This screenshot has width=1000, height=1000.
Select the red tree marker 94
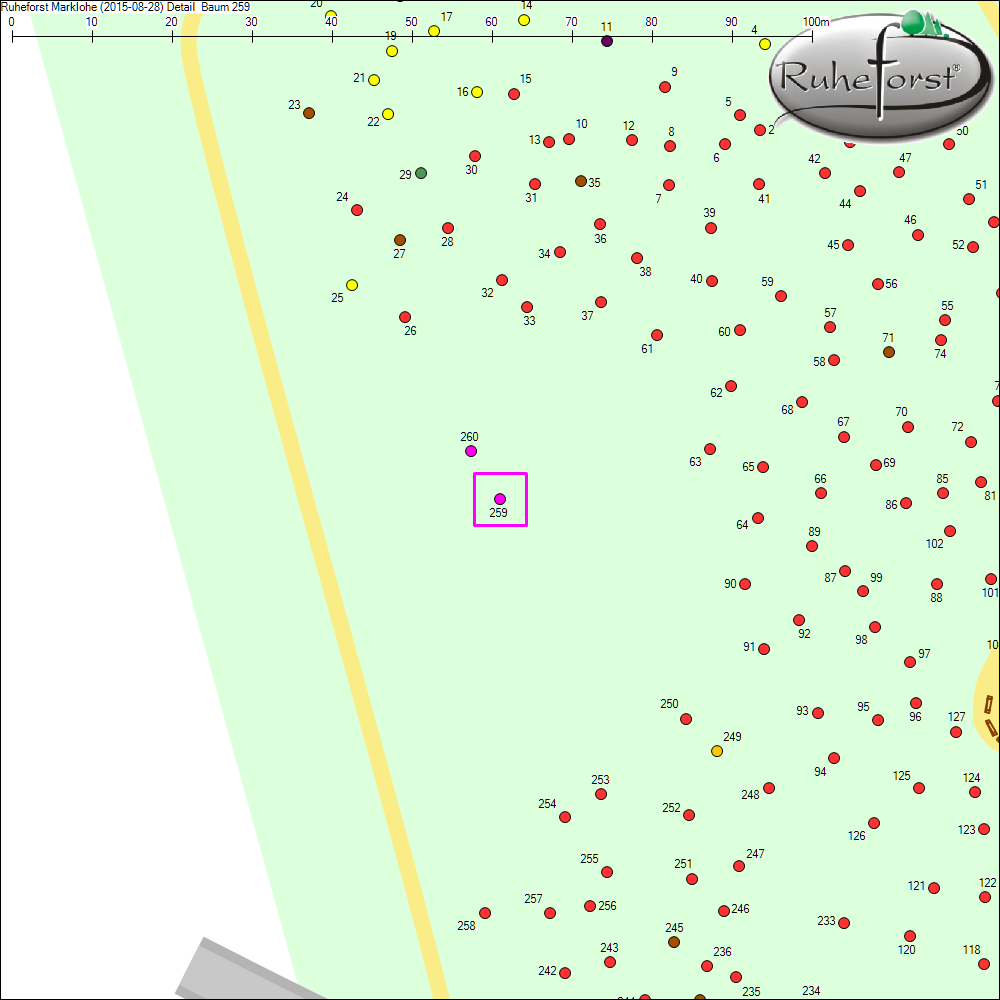click(x=834, y=758)
